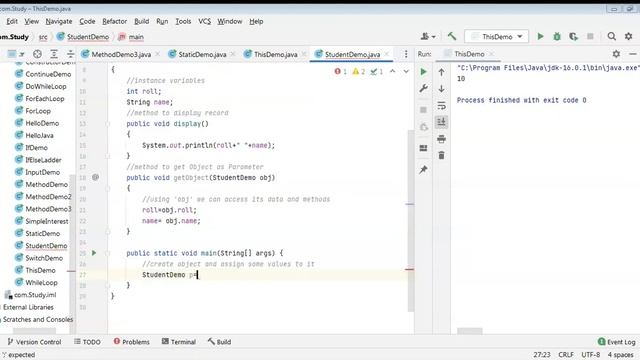Screen dimensions: 640x360
Task: Run main method from the gutter play icon
Action: coord(94,253)
